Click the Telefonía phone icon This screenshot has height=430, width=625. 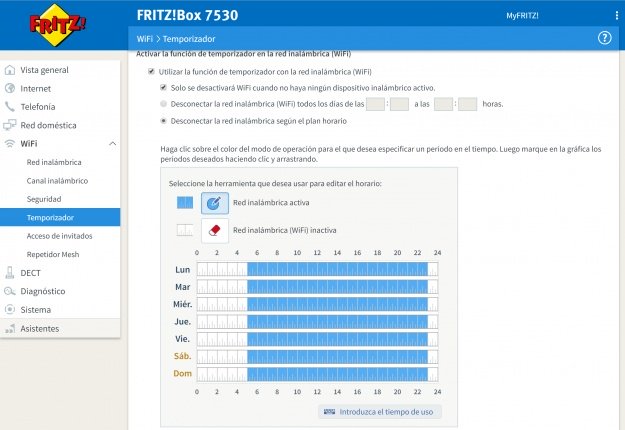(x=10, y=107)
